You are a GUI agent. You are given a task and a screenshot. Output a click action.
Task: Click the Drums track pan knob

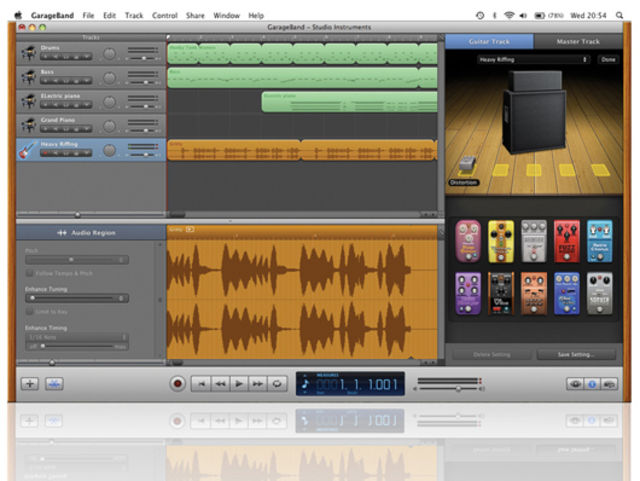(109, 54)
